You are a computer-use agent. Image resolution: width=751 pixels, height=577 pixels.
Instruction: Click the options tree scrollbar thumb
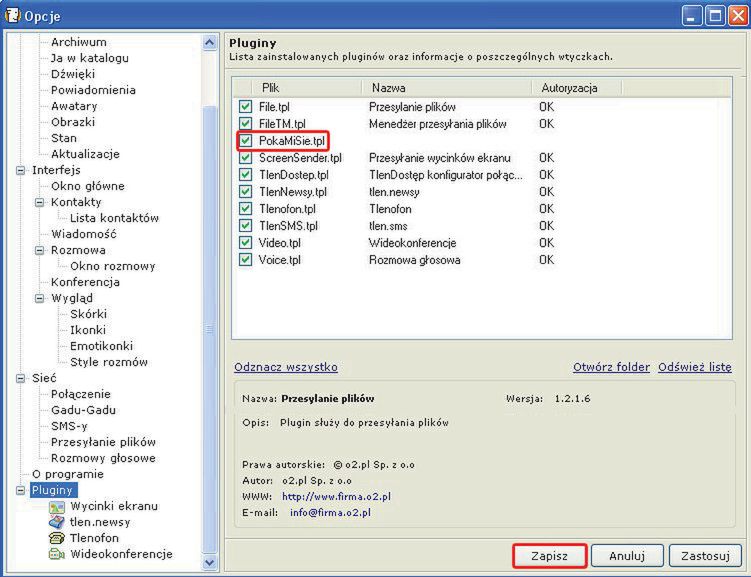(209, 329)
